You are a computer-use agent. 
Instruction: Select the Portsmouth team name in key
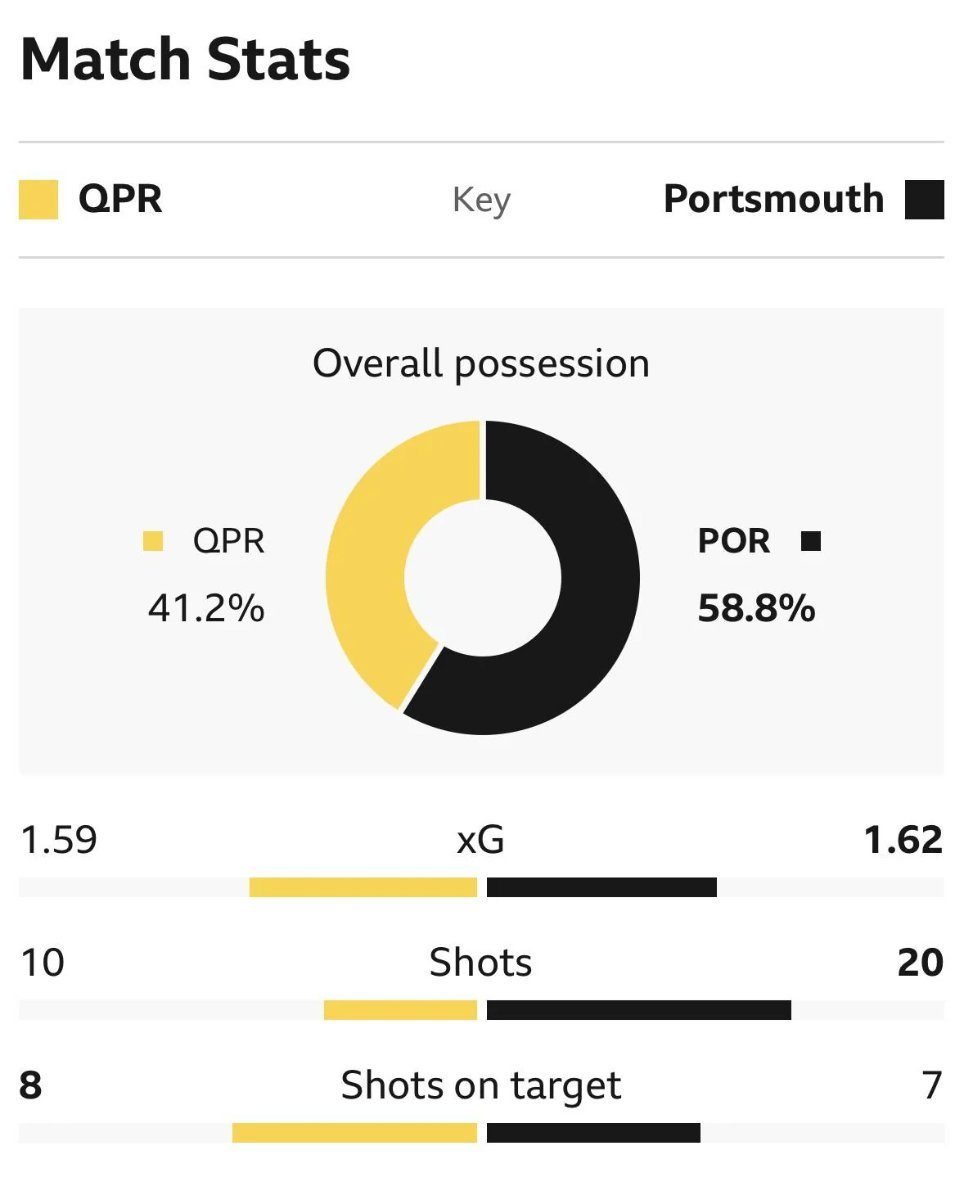coord(773,199)
